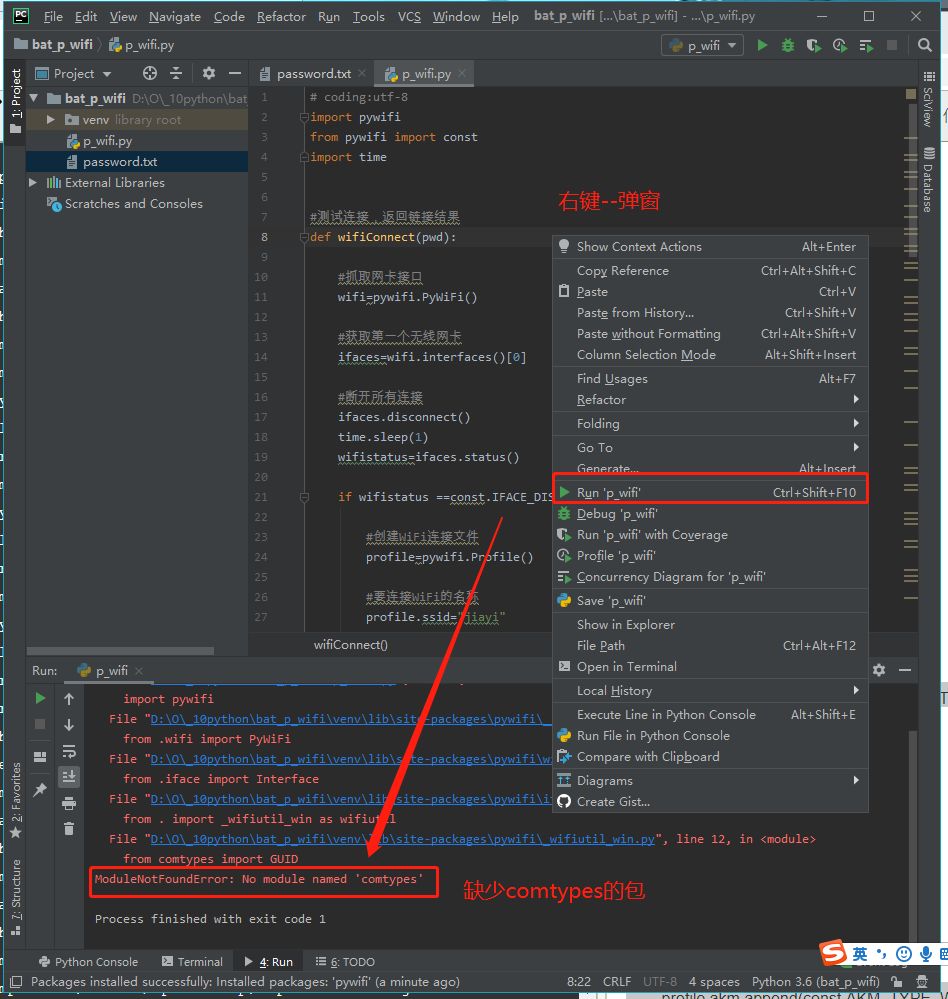Click the Debug bug icon in top toolbar
Viewport: 948px width, 999px height.
pyautogui.click(x=788, y=45)
